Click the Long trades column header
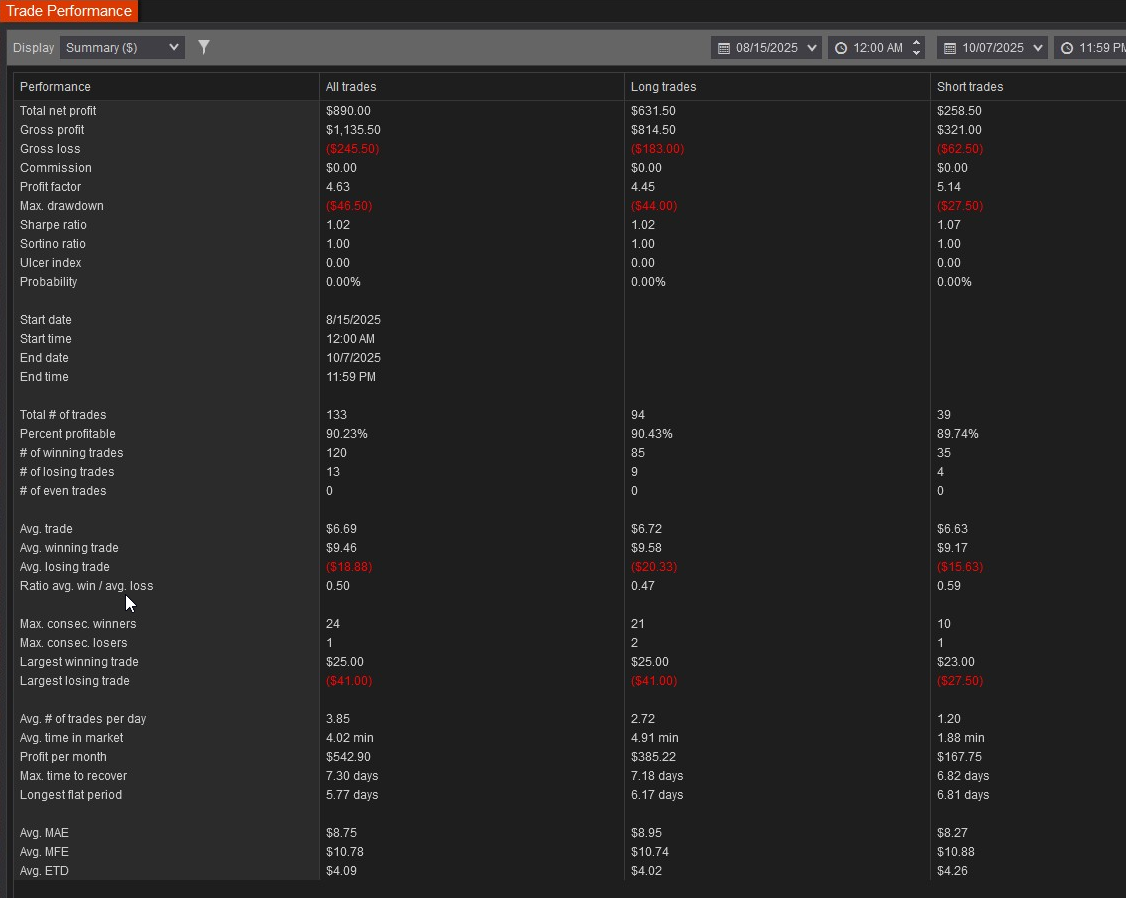The image size is (1126, 898). [x=663, y=87]
